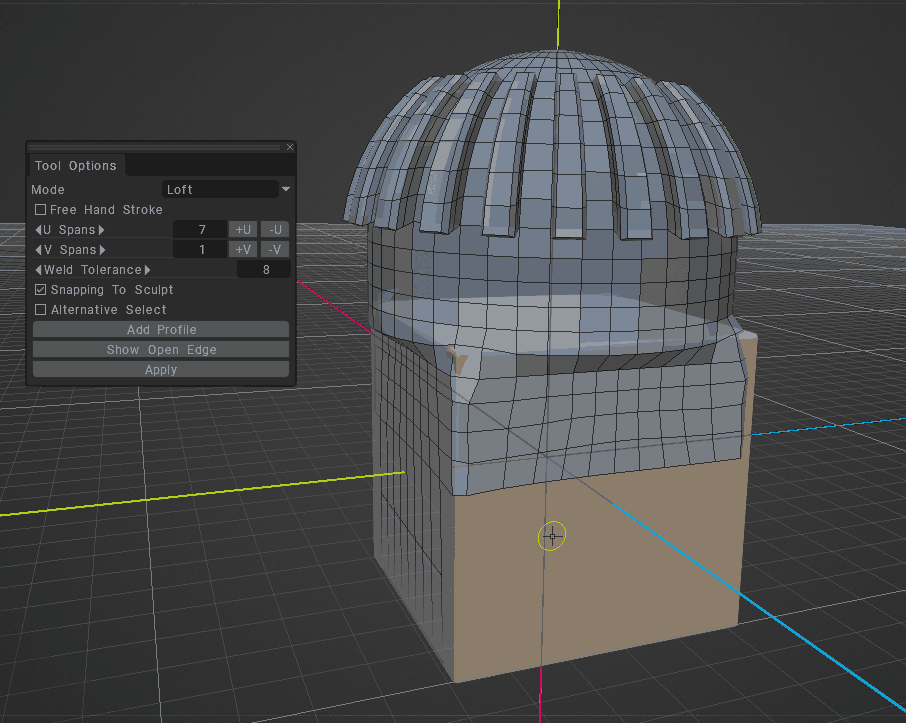Screen dimensions: 906x723
Task: Enable Alternative Select checkbox
Action: 41,310
